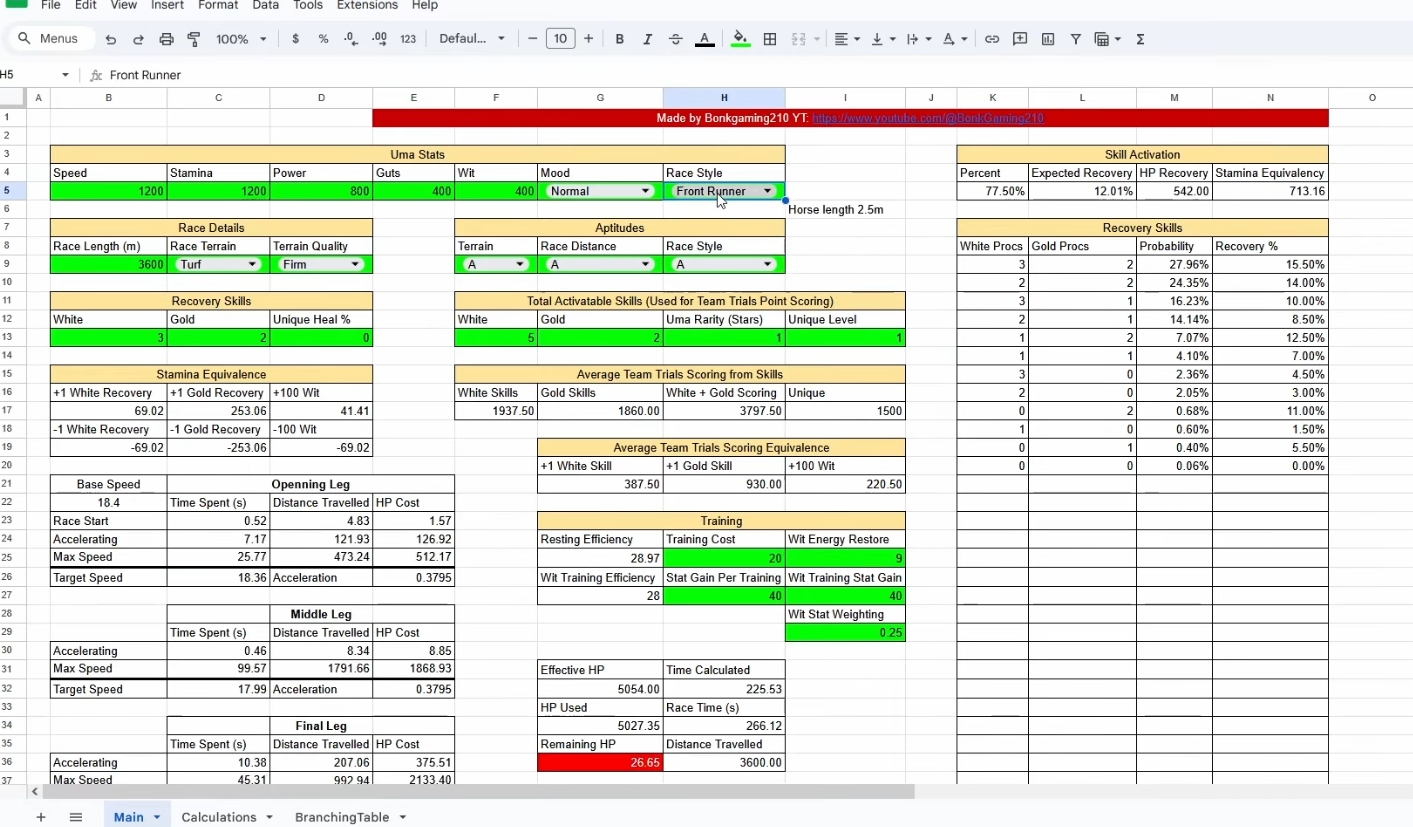Open the Text rotation dropdown
This screenshot has width=1413, height=827.
click(955, 39)
